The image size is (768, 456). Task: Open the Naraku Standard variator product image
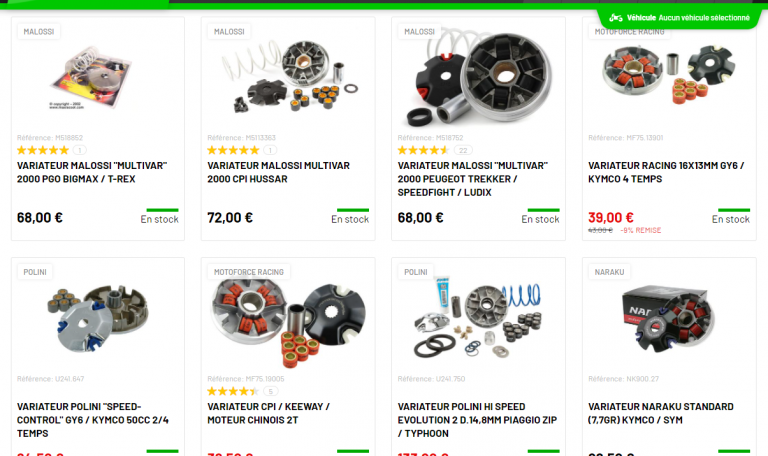point(665,318)
